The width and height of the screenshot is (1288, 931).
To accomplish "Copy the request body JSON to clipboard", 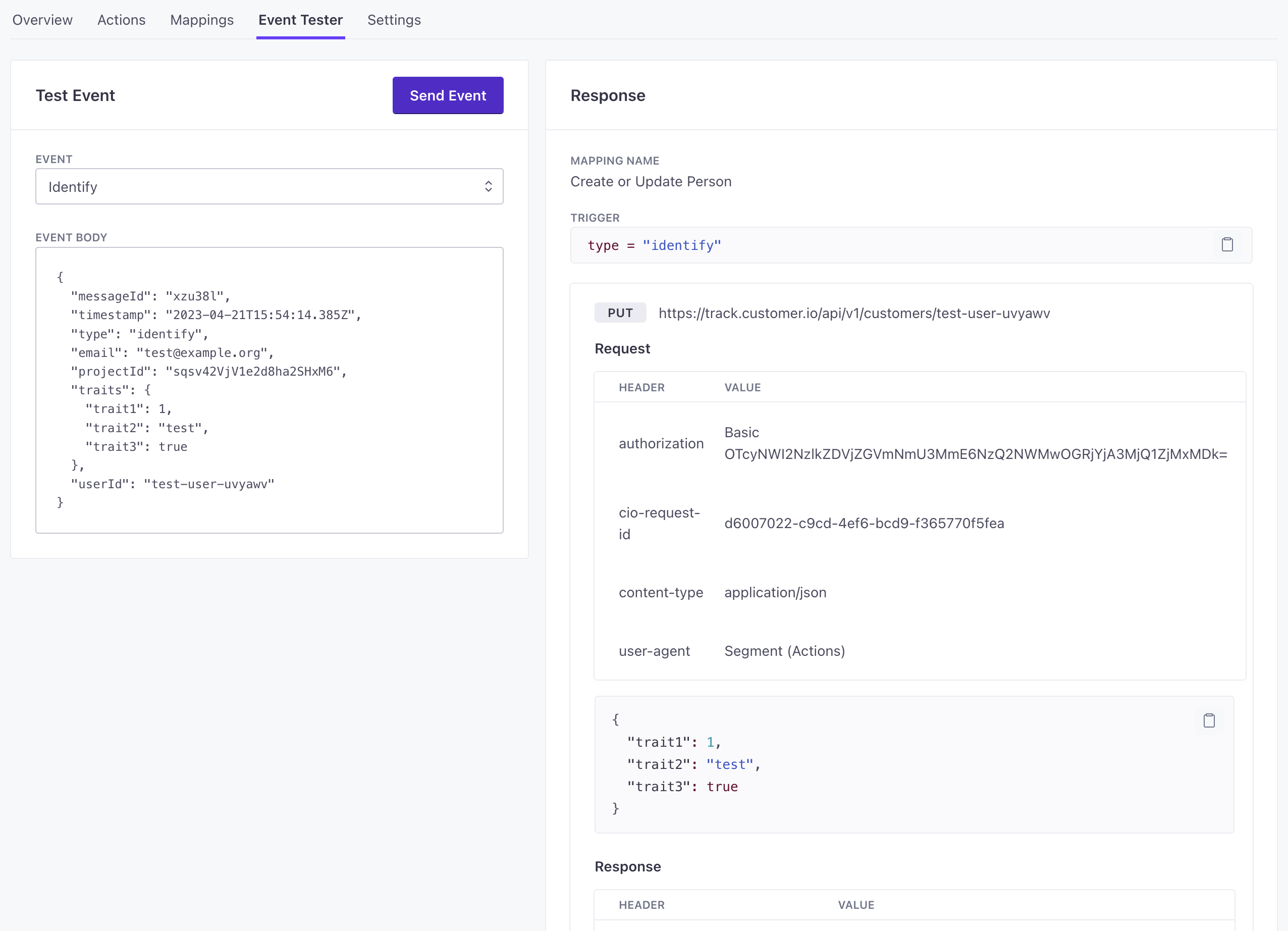I will [x=1208, y=721].
